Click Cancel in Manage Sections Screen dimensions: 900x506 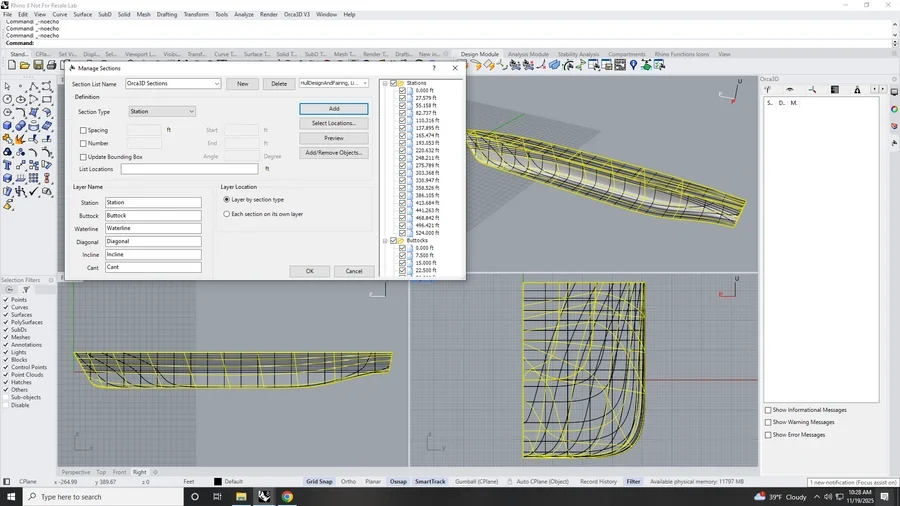pyautogui.click(x=354, y=271)
